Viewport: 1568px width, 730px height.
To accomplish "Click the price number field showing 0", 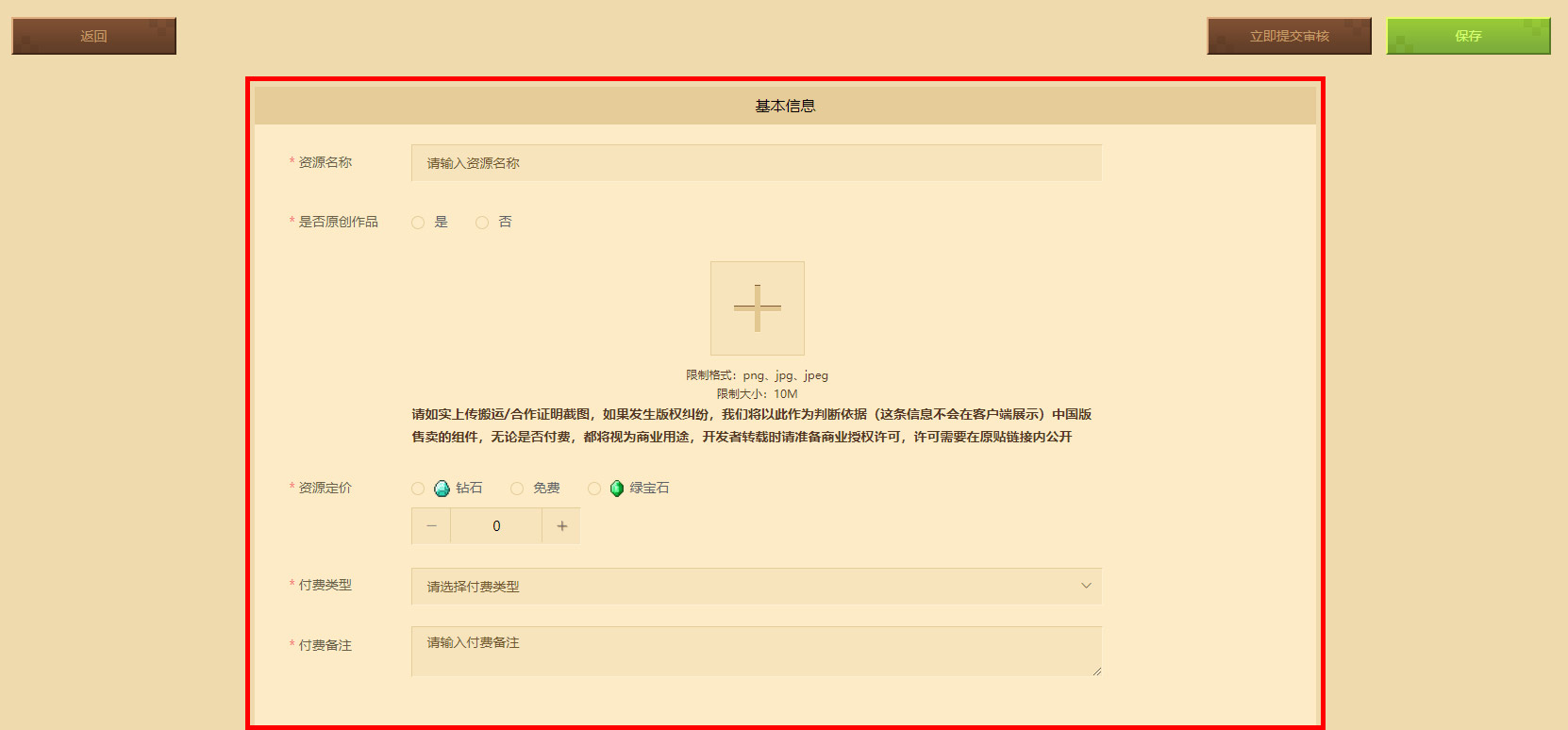I will 496,526.
